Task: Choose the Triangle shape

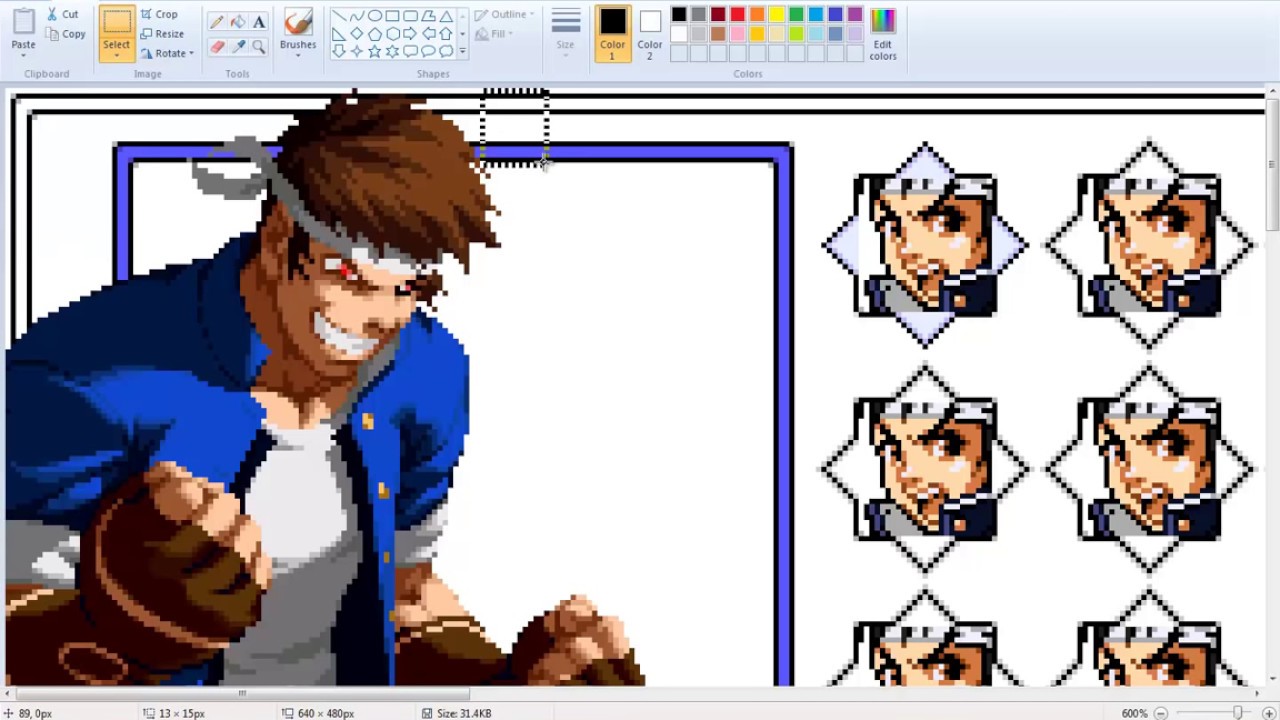Action: pyautogui.click(x=447, y=16)
